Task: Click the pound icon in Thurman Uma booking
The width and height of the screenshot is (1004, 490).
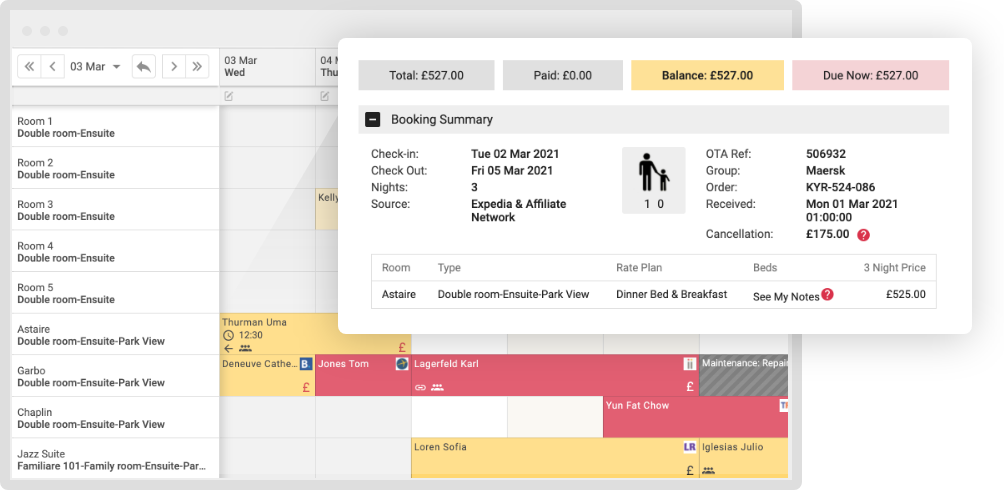Action: (x=402, y=348)
